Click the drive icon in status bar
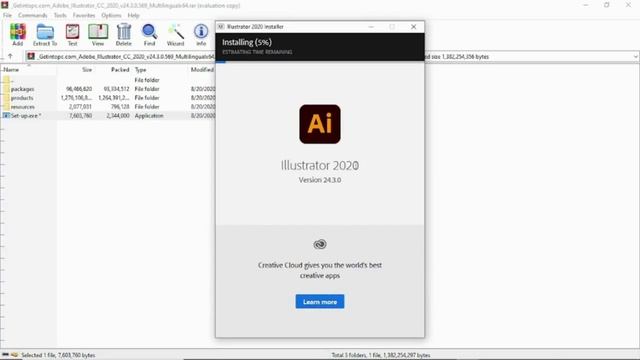This screenshot has height=360, width=640. tap(6, 355)
